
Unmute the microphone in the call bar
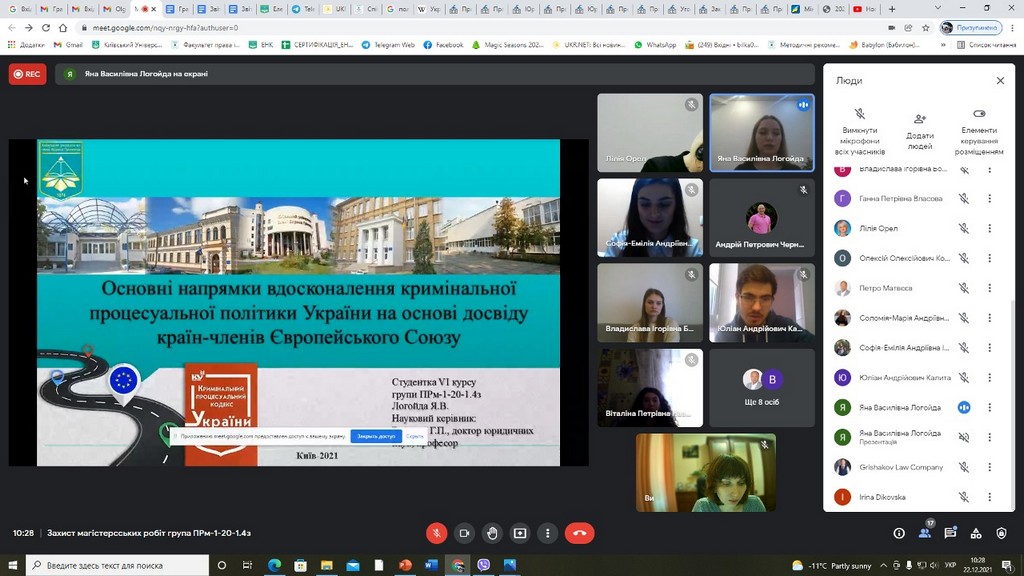(436, 533)
